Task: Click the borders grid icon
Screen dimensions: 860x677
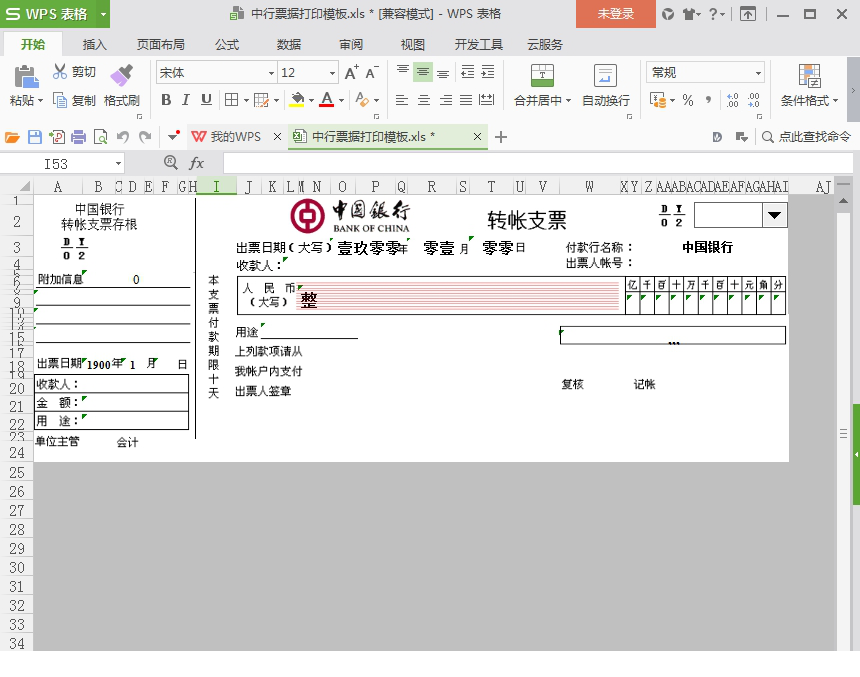Action: (231, 100)
